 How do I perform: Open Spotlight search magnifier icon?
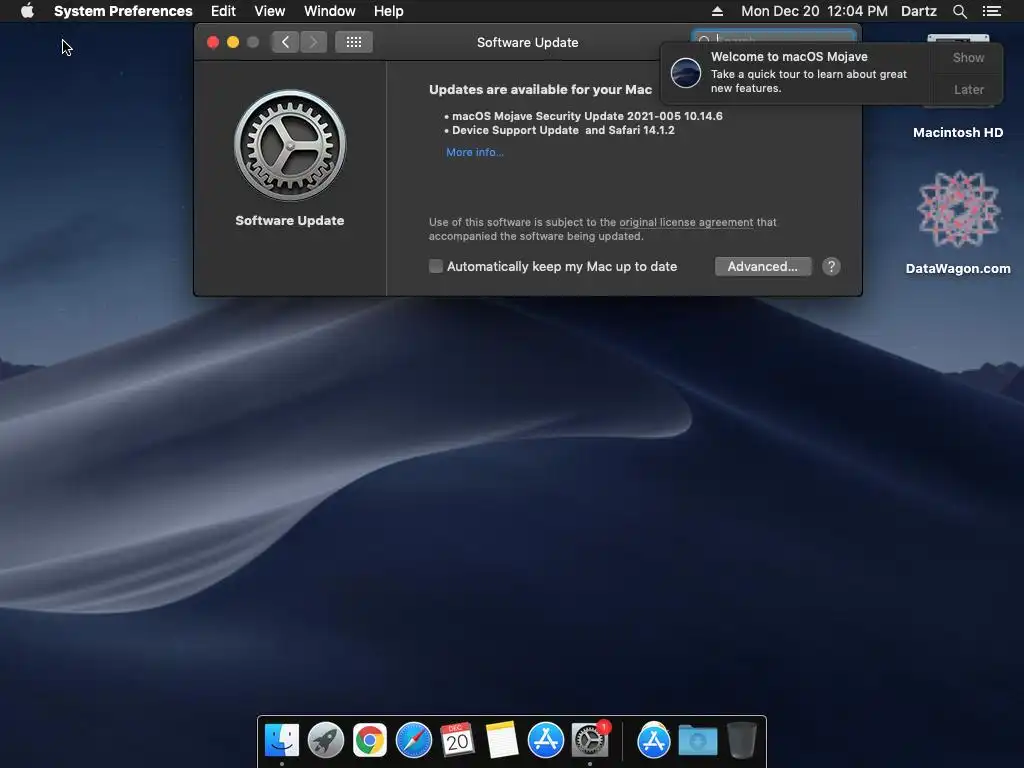(x=959, y=11)
